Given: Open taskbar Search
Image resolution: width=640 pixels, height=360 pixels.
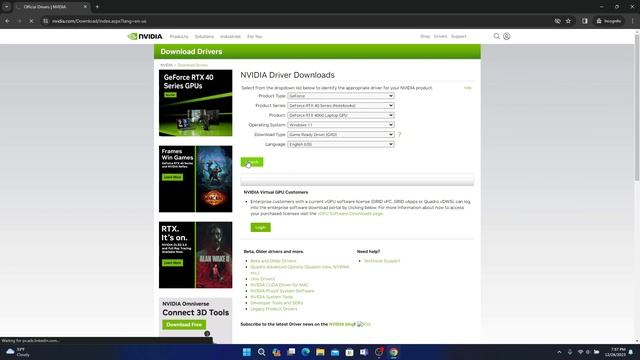Looking at the screenshot, I should (261, 352).
